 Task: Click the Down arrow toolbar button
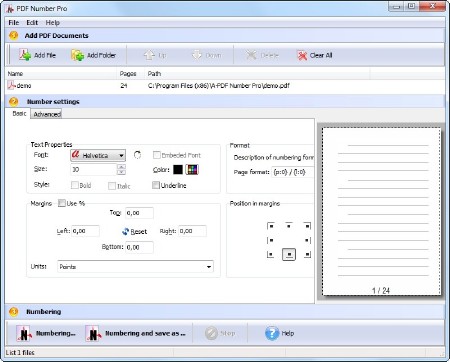pos(206,55)
